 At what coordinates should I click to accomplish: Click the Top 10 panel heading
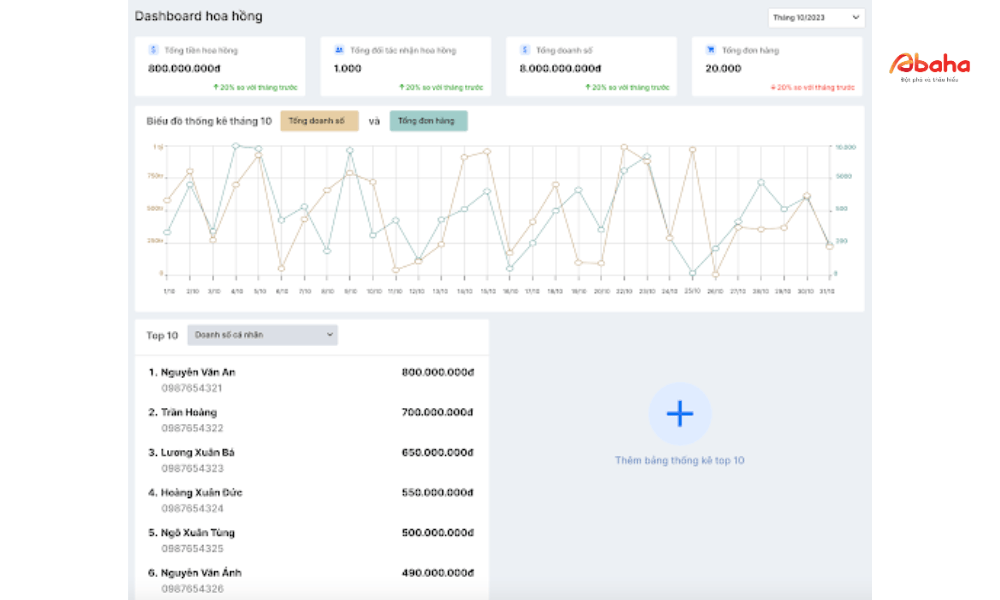162,335
